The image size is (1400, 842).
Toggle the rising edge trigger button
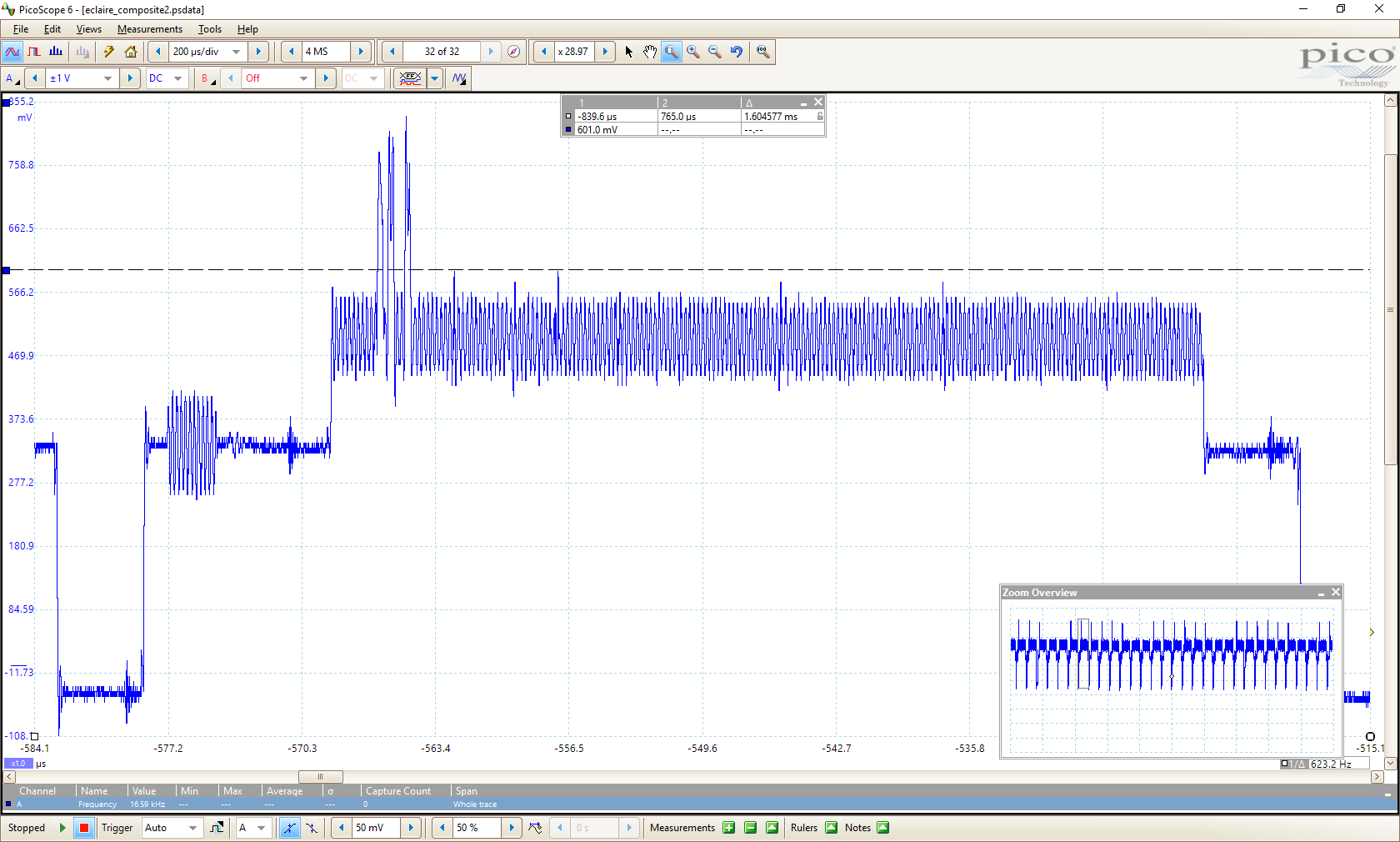coord(289,828)
